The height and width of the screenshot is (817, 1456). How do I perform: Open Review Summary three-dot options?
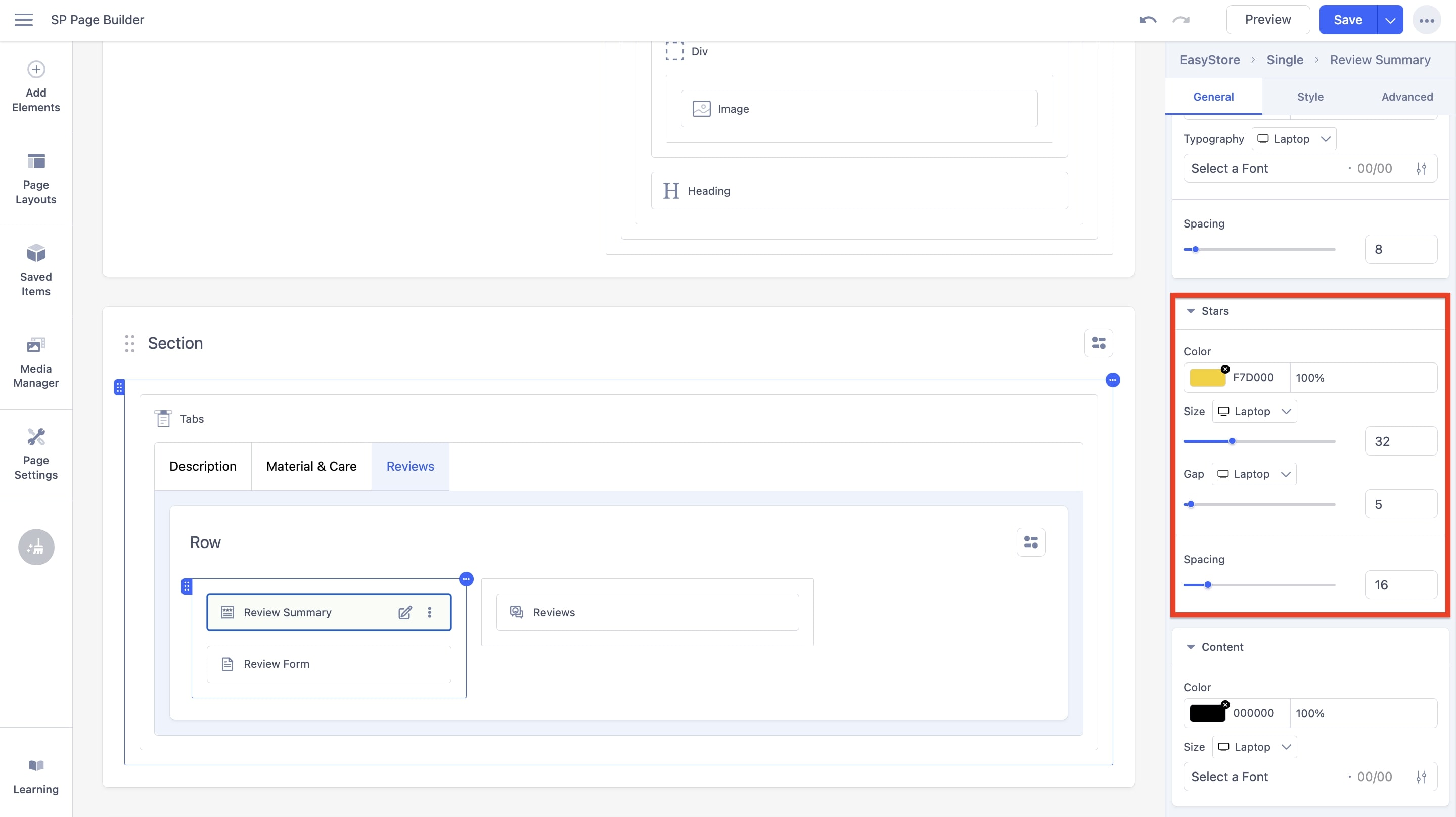click(430, 612)
